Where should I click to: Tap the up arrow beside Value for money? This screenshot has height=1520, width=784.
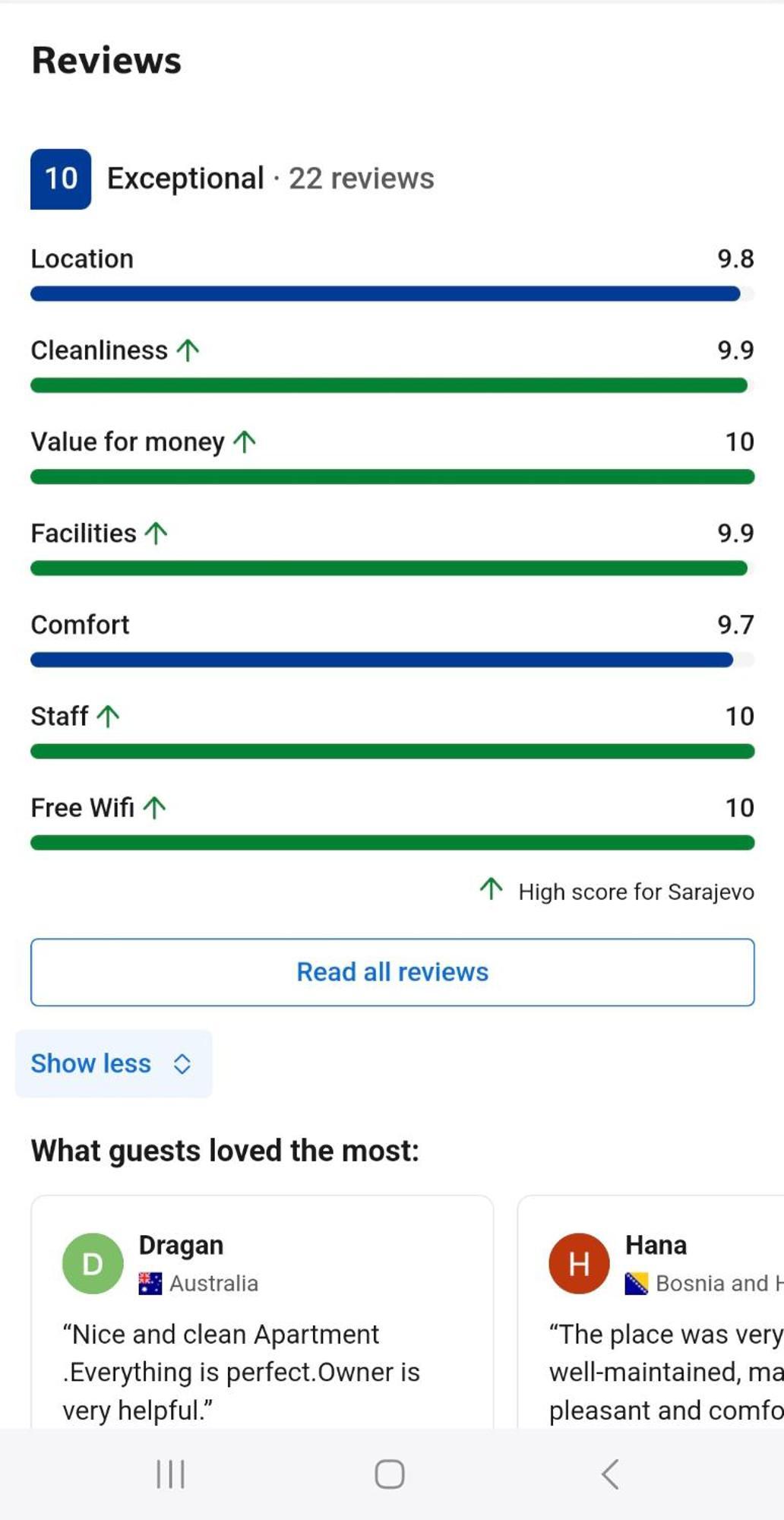click(x=245, y=442)
